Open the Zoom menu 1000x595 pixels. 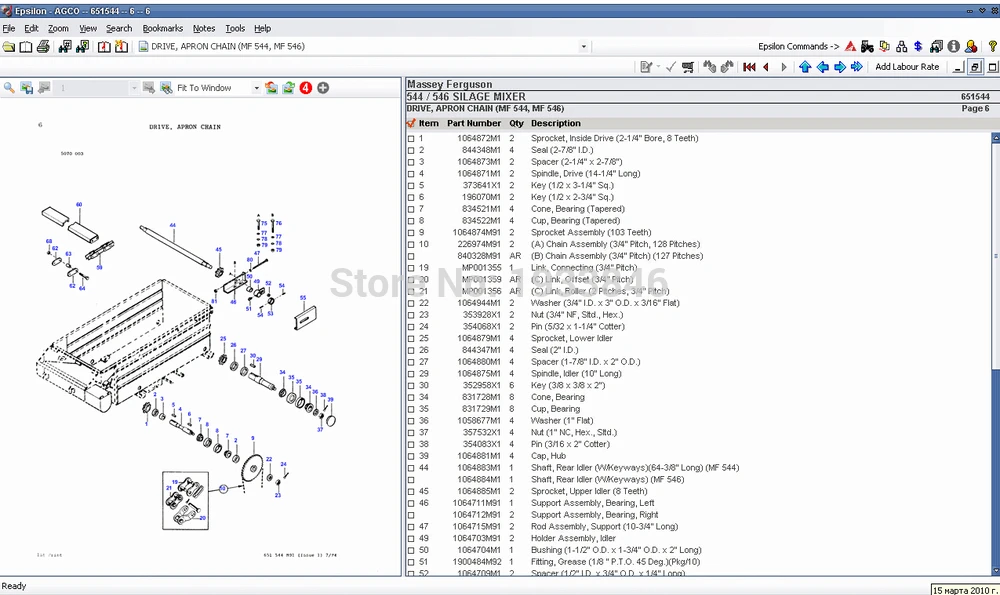[x=58, y=28]
